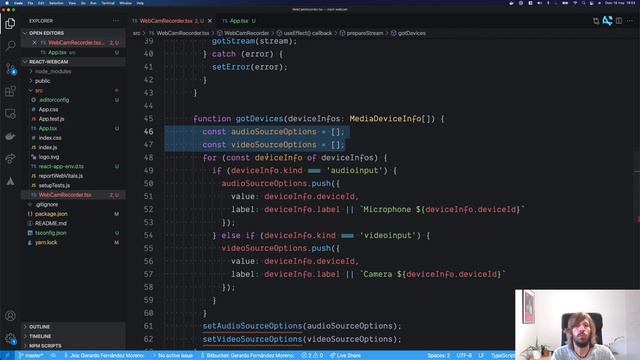
Task: Open the View menu in menu bar
Action: pyautogui.click(x=72, y=3)
